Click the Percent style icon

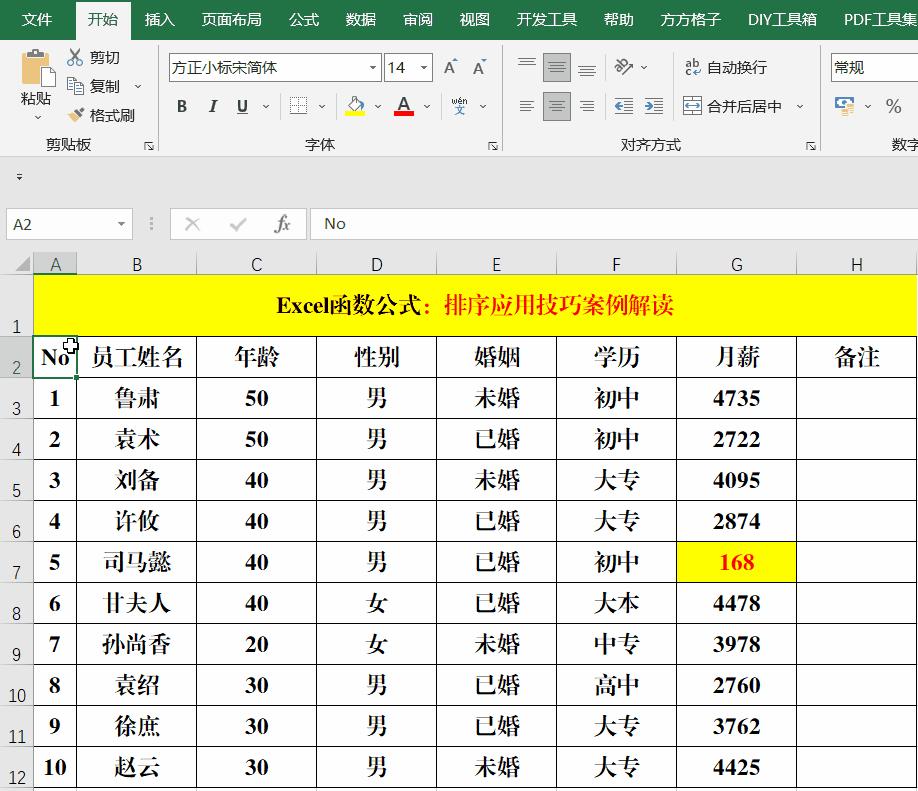pos(893,105)
